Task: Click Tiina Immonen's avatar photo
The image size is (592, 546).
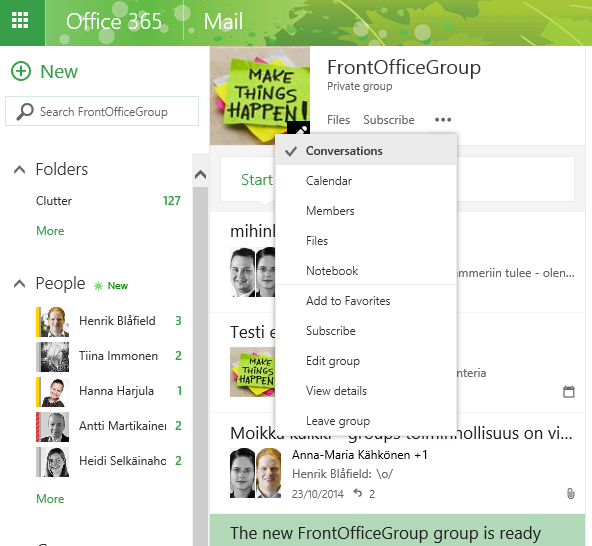Action: (x=55, y=357)
